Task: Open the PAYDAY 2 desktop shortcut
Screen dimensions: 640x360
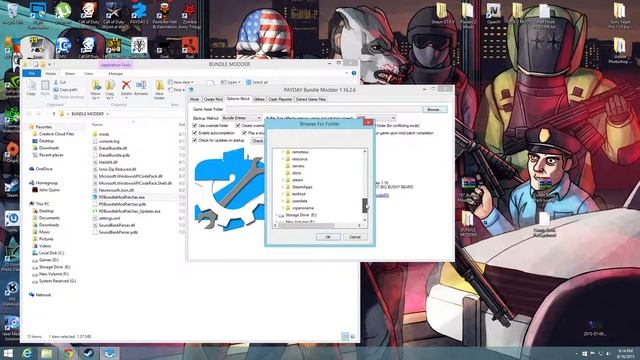Action: click(139, 13)
